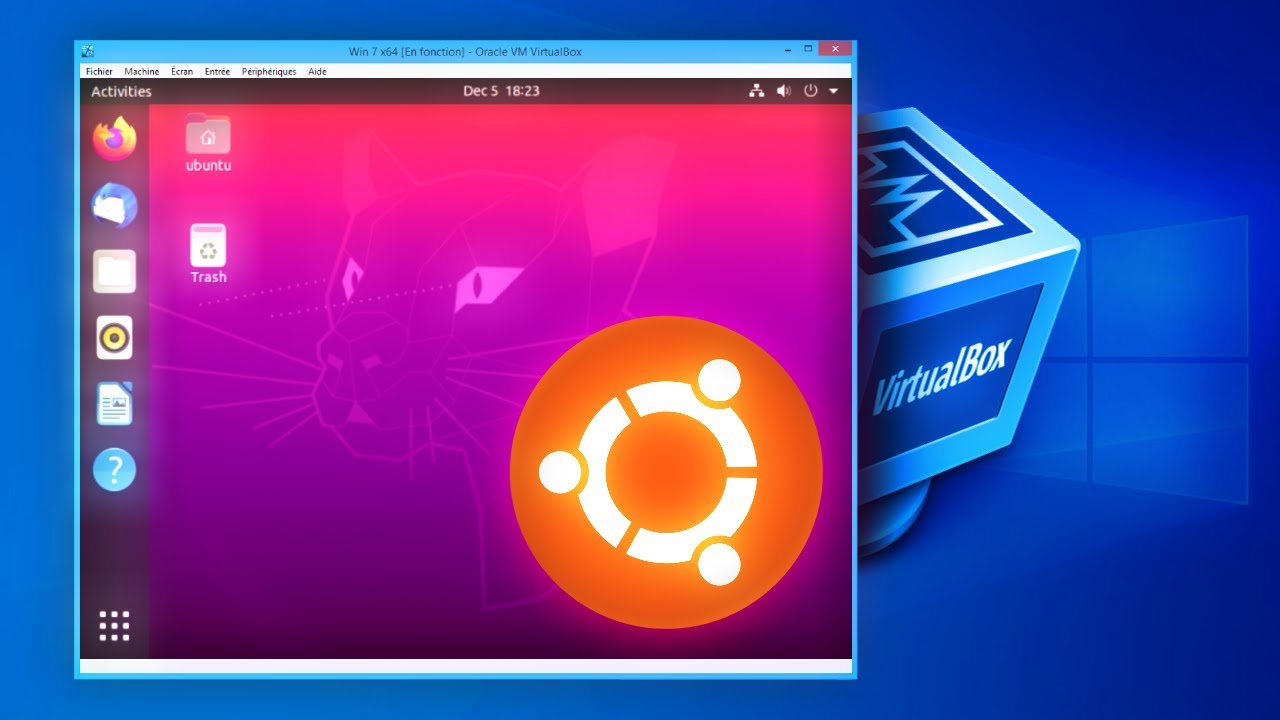Image resolution: width=1280 pixels, height=720 pixels.
Task: Click the VirtualBox window title bar icon
Action: click(88, 51)
